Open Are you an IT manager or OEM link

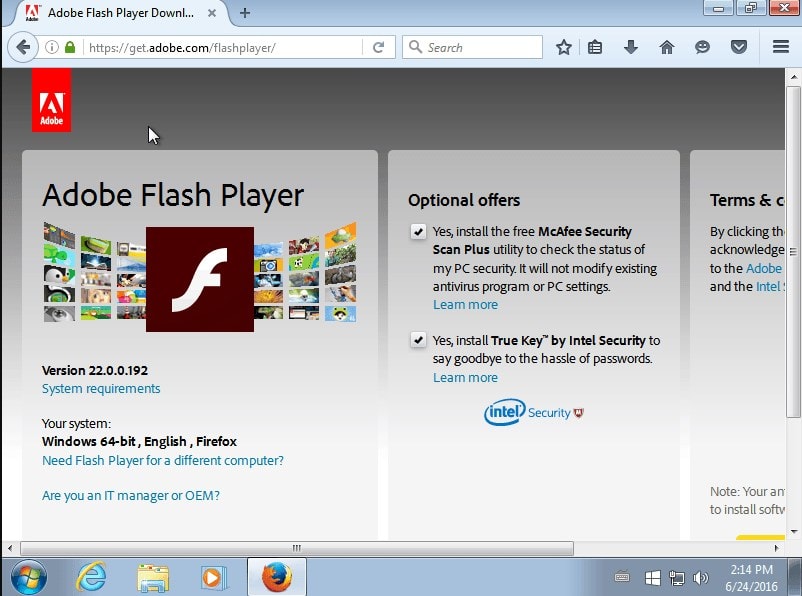coord(131,495)
